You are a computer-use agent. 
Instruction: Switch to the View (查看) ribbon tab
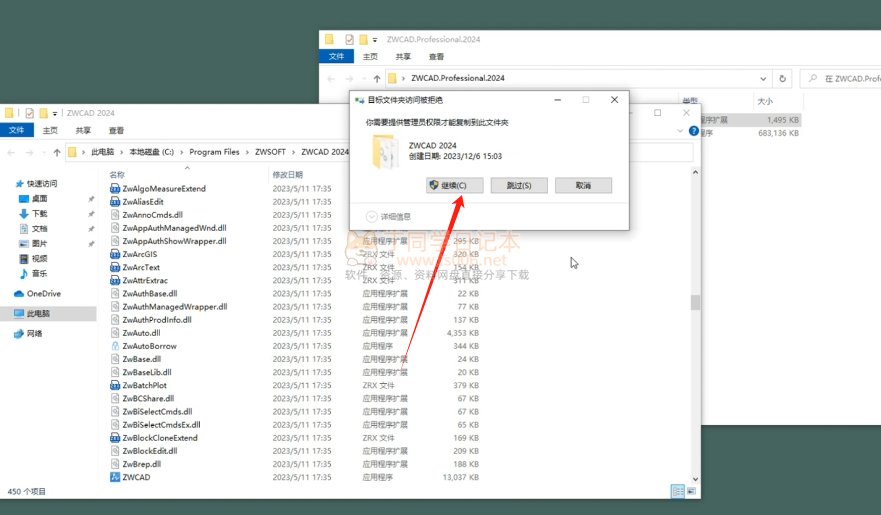(116, 130)
